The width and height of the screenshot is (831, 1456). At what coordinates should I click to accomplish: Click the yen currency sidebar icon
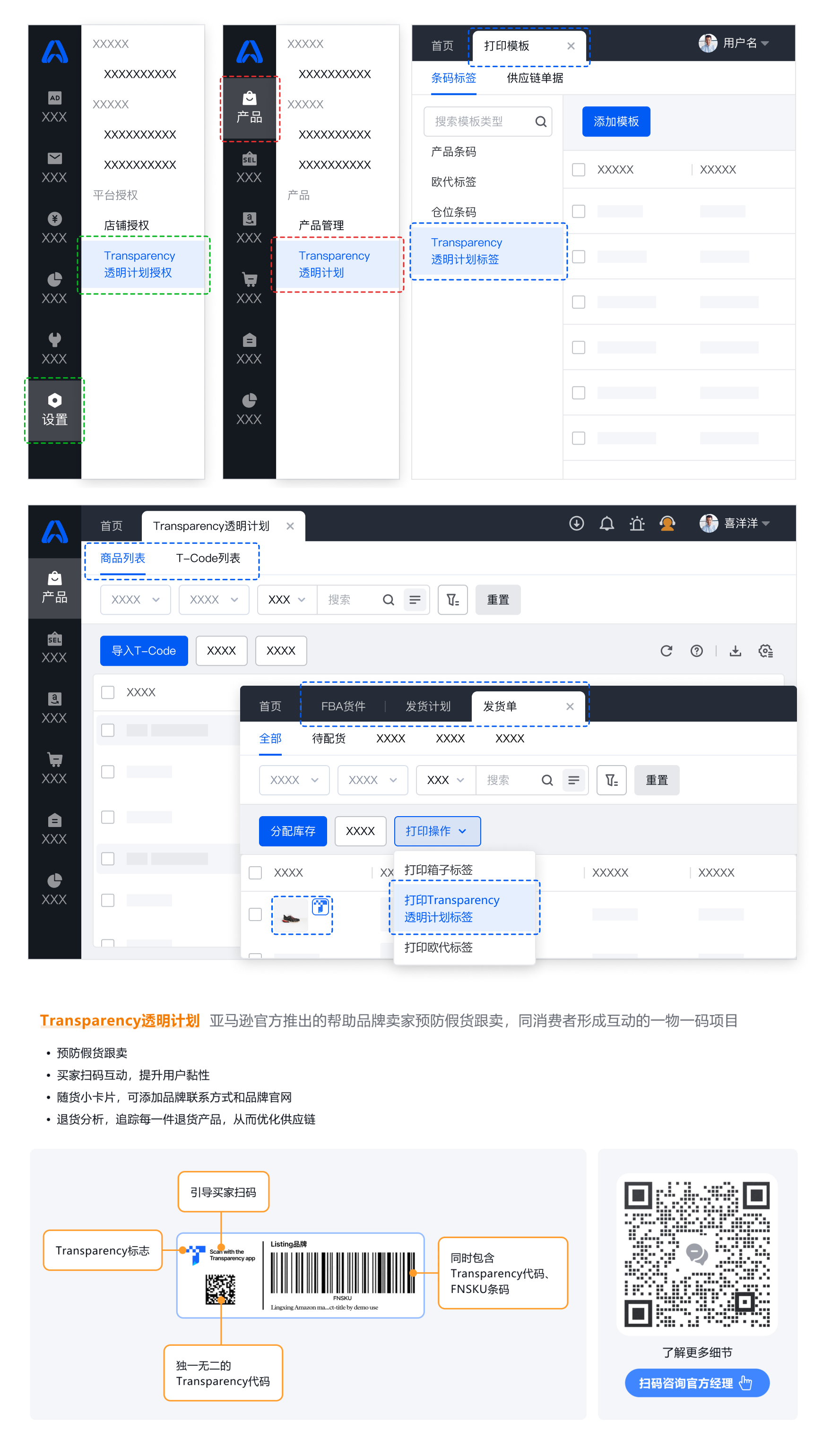(x=54, y=218)
